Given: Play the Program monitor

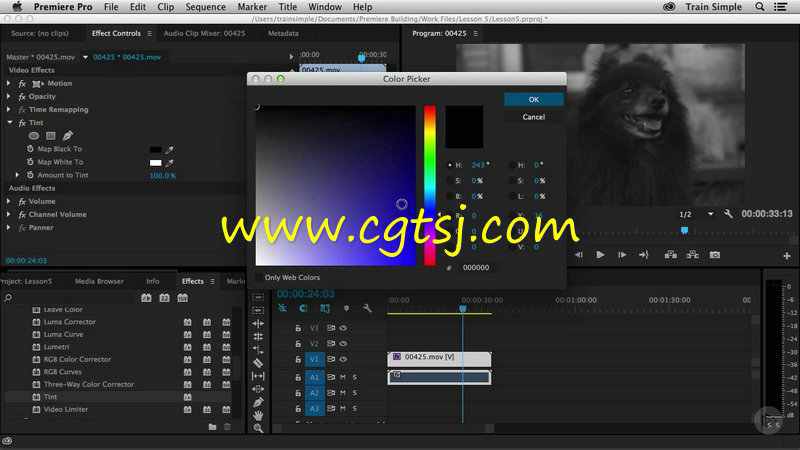Looking at the screenshot, I should [x=600, y=255].
